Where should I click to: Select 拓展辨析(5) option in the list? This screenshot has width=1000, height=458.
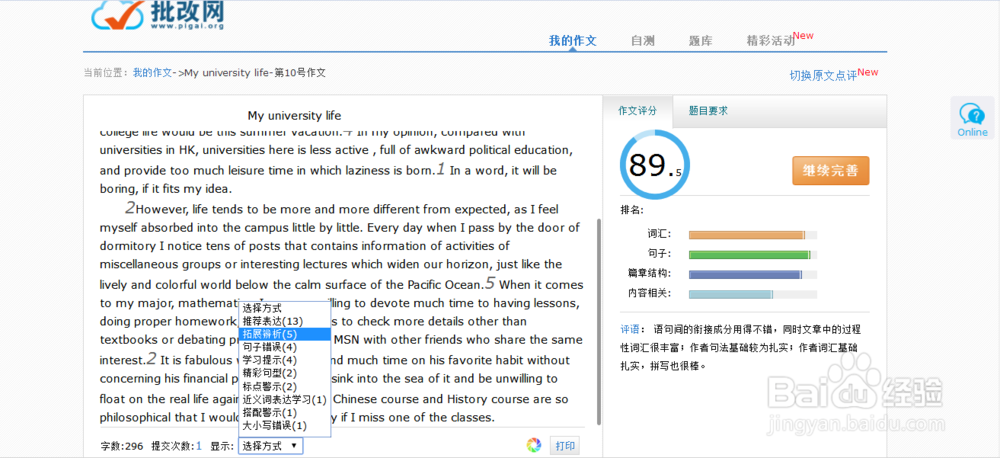point(269,334)
